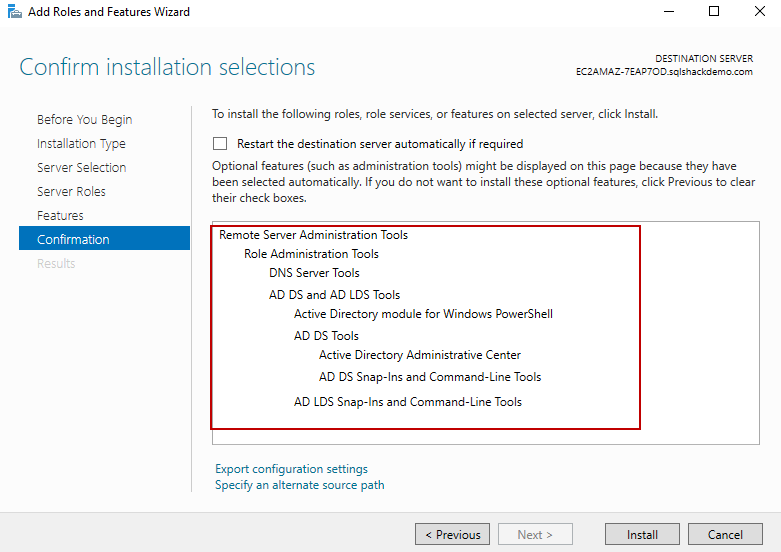Enable automatic restart of destination server
The width and height of the screenshot is (781, 552).
[x=220, y=144]
